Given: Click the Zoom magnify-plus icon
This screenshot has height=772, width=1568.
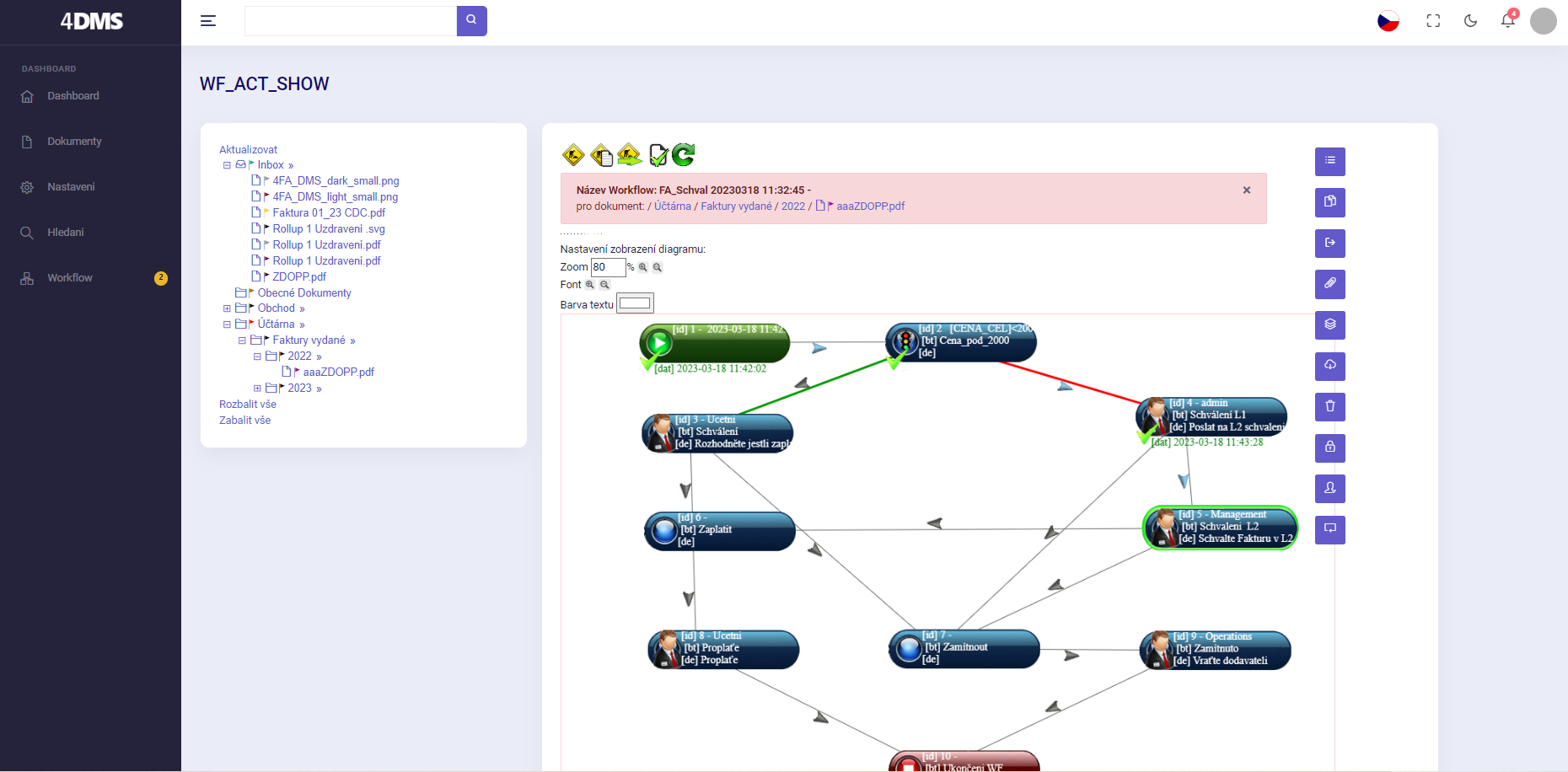Looking at the screenshot, I should pyautogui.click(x=643, y=267).
